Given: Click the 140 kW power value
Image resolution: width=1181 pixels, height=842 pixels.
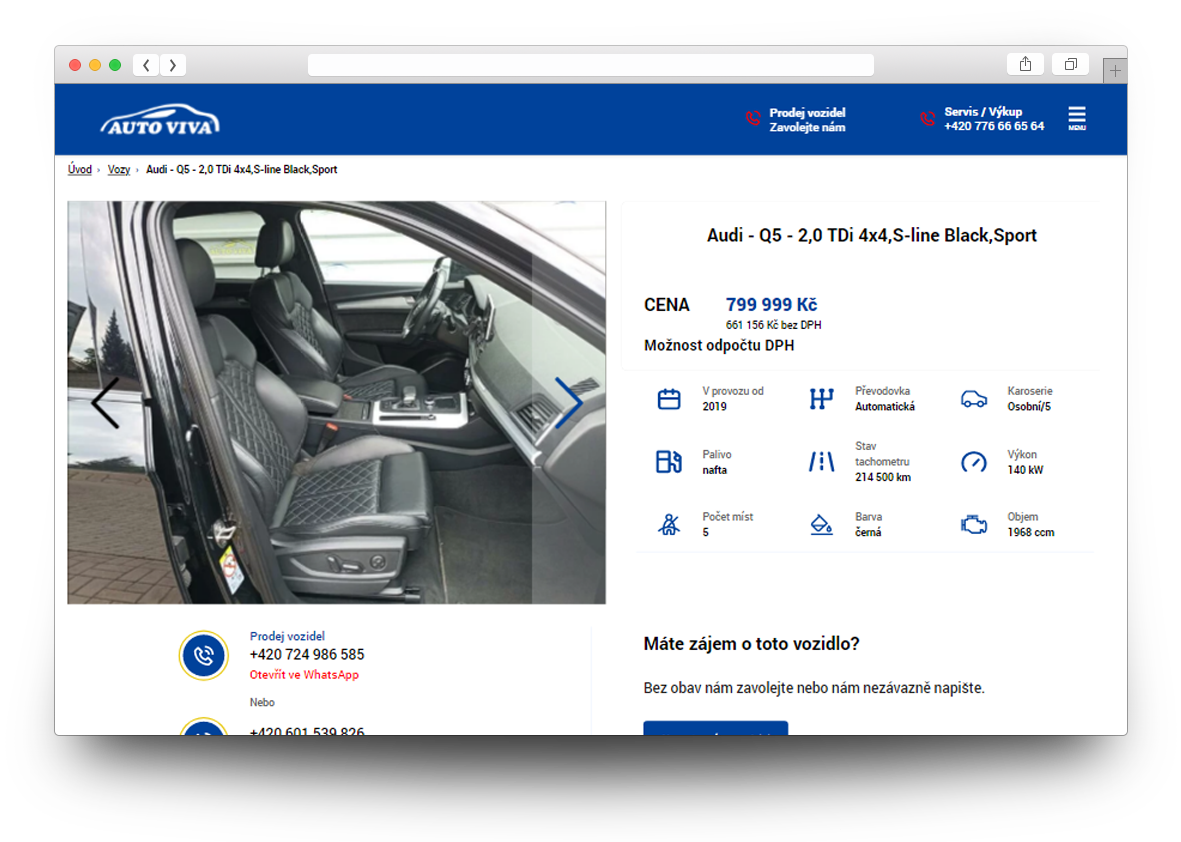Looking at the screenshot, I should click(1025, 470).
